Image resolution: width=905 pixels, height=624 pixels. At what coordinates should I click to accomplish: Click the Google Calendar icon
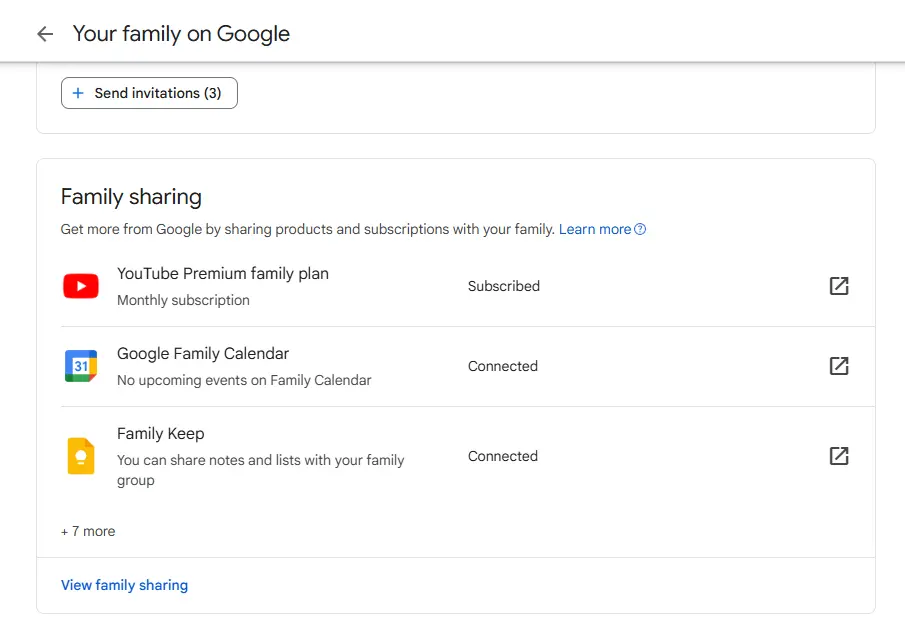tap(81, 366)
